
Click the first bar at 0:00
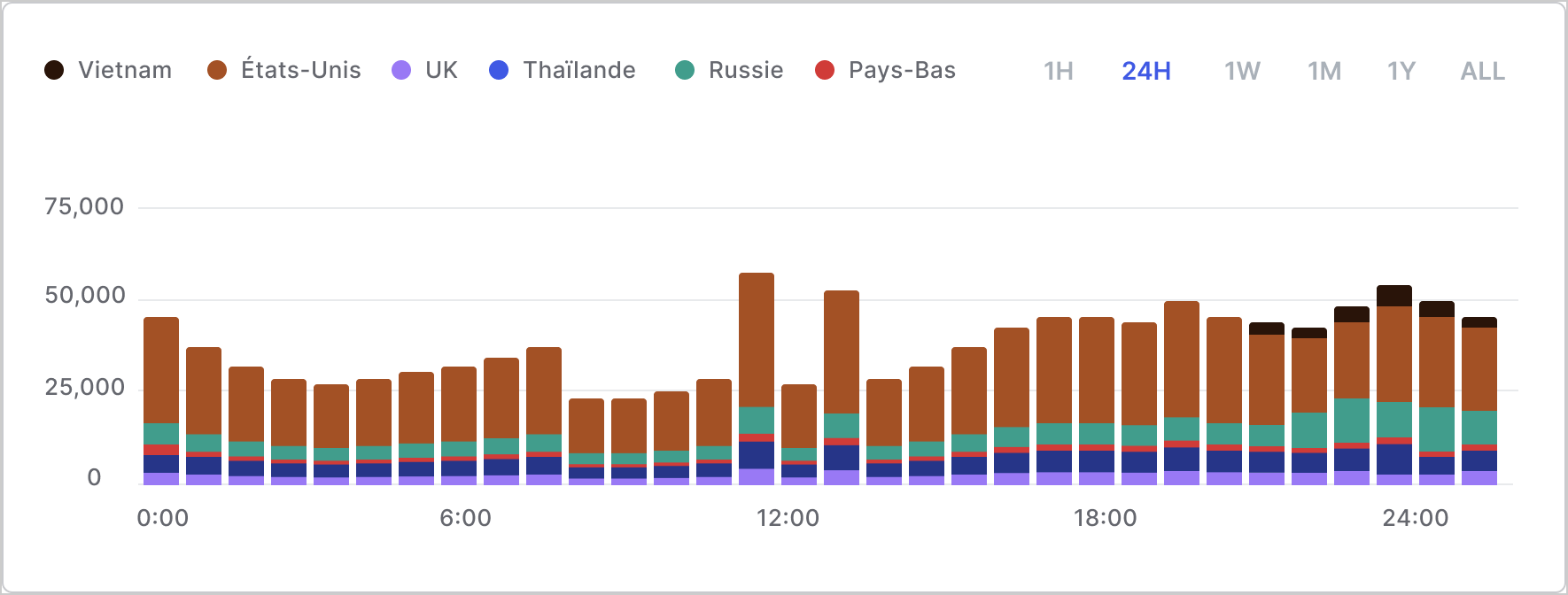point(161,401)
